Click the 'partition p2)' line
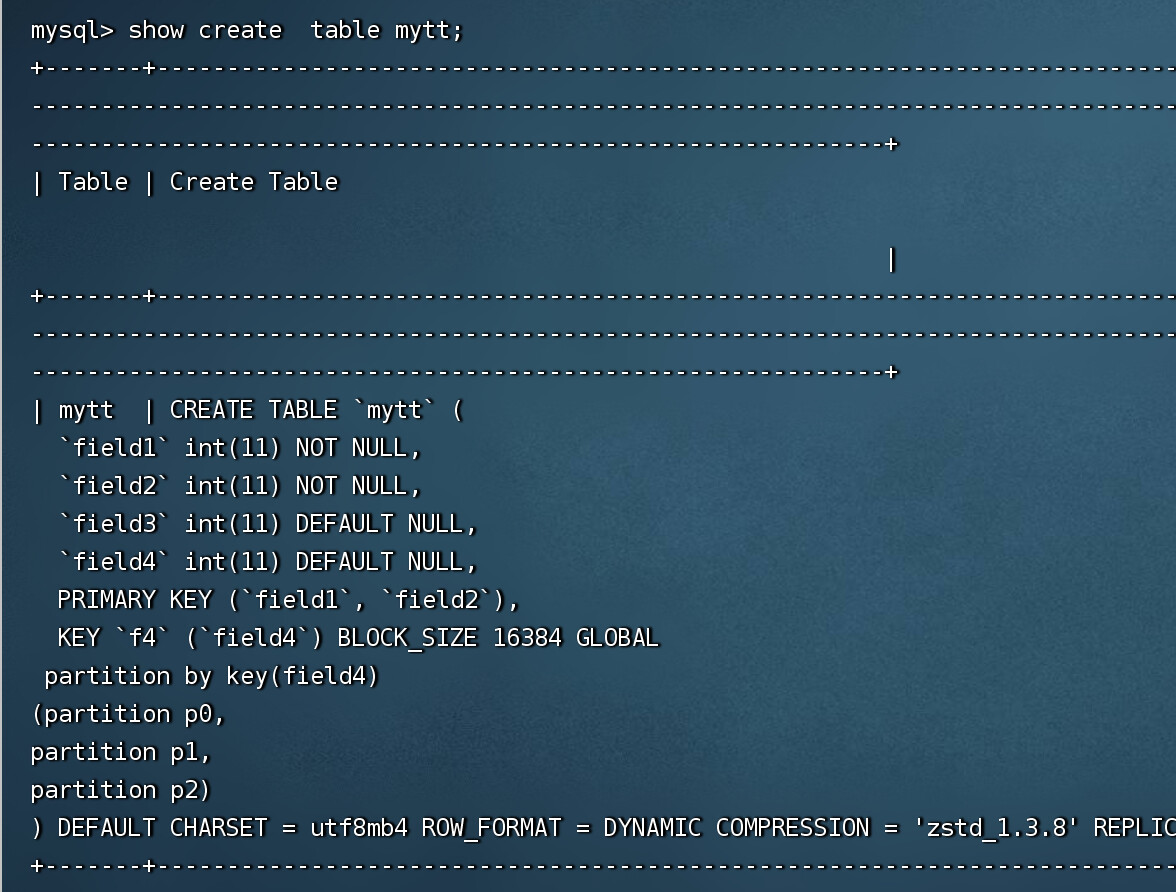 pos(121,791)
